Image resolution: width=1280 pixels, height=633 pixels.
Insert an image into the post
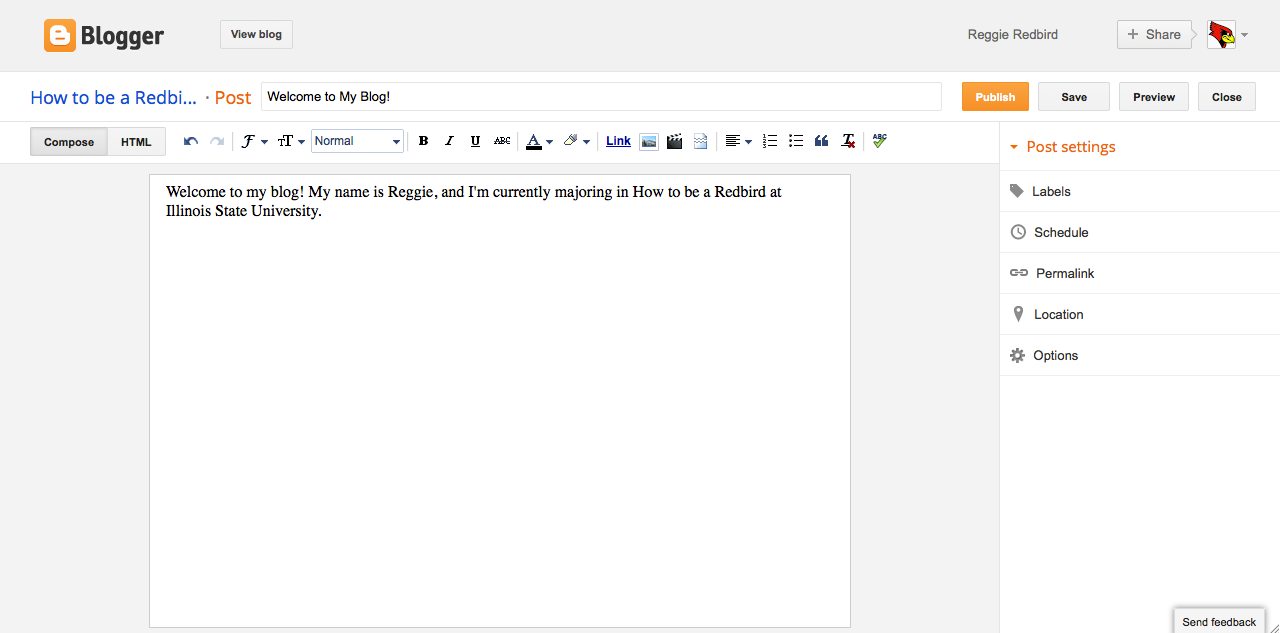649,141
